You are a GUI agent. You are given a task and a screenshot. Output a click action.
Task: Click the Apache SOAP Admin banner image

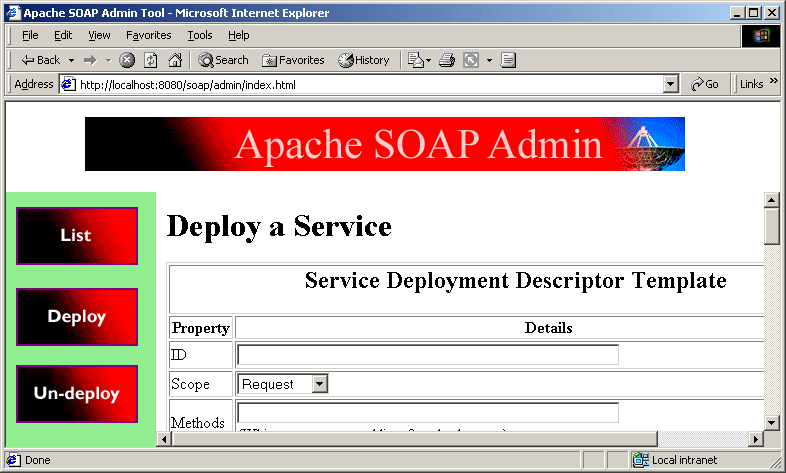385,144
